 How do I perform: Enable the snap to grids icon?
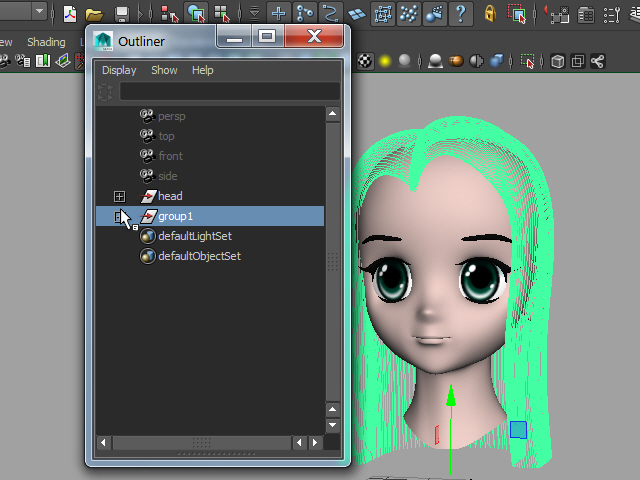pos(279,14)
